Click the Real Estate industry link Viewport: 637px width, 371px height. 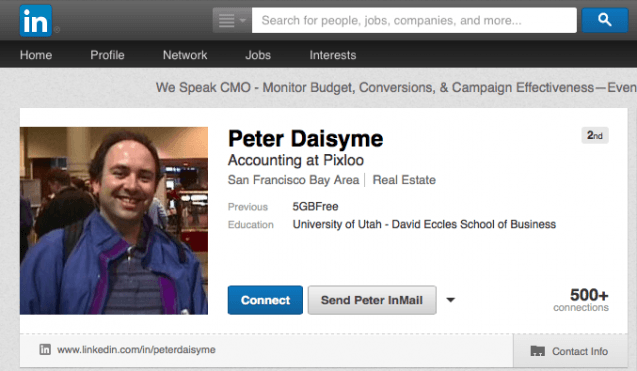tap(404, 180)
